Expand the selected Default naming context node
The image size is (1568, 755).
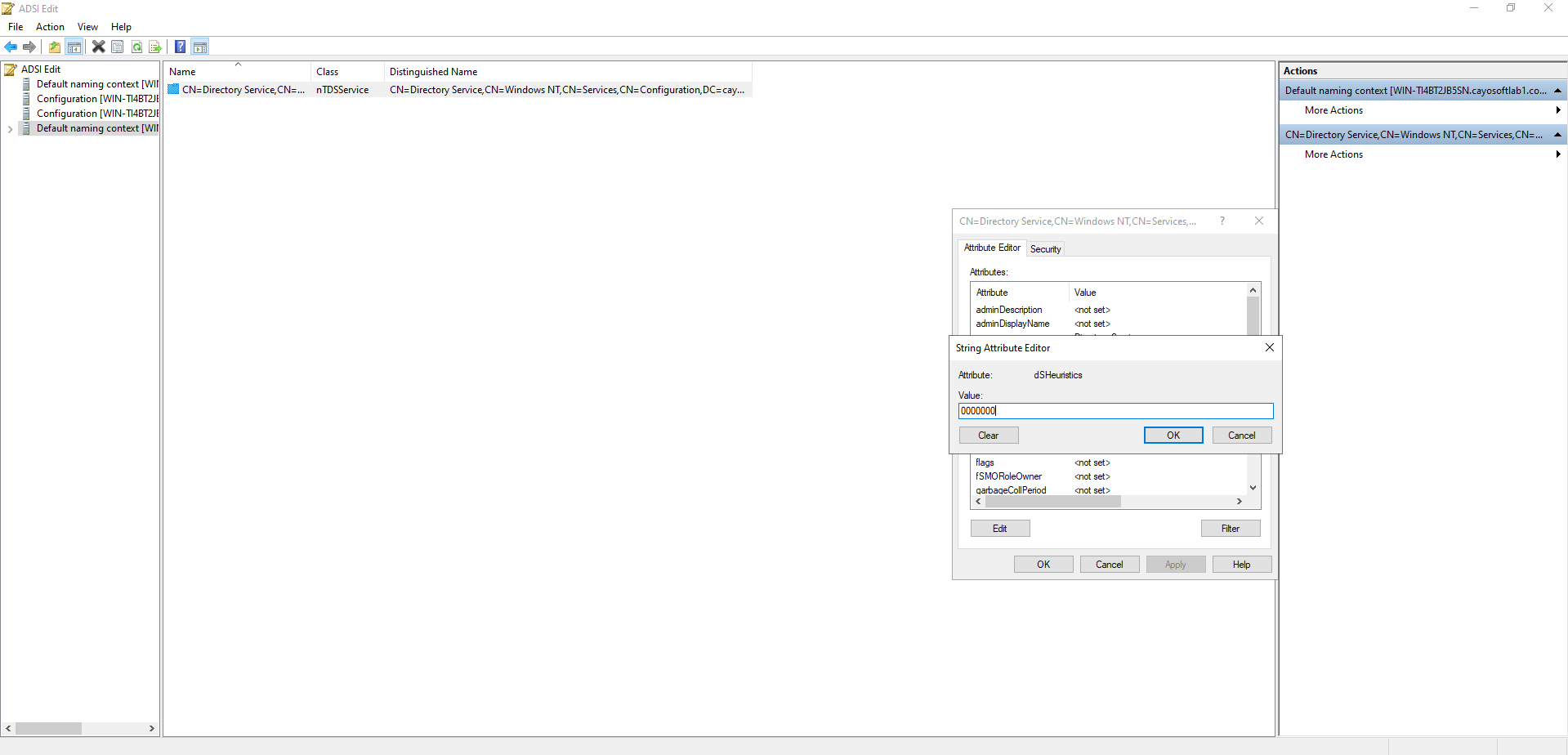click(x=10, y=129)
